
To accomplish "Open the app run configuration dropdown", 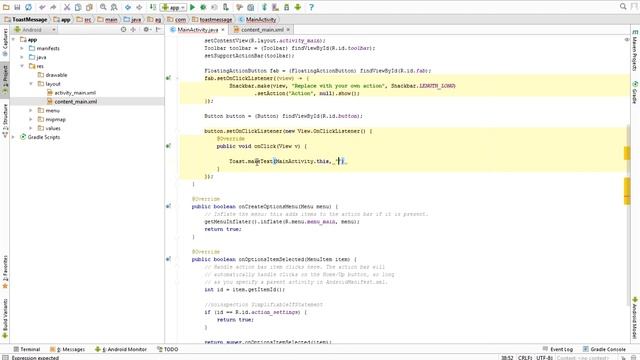I will point(173,7).
